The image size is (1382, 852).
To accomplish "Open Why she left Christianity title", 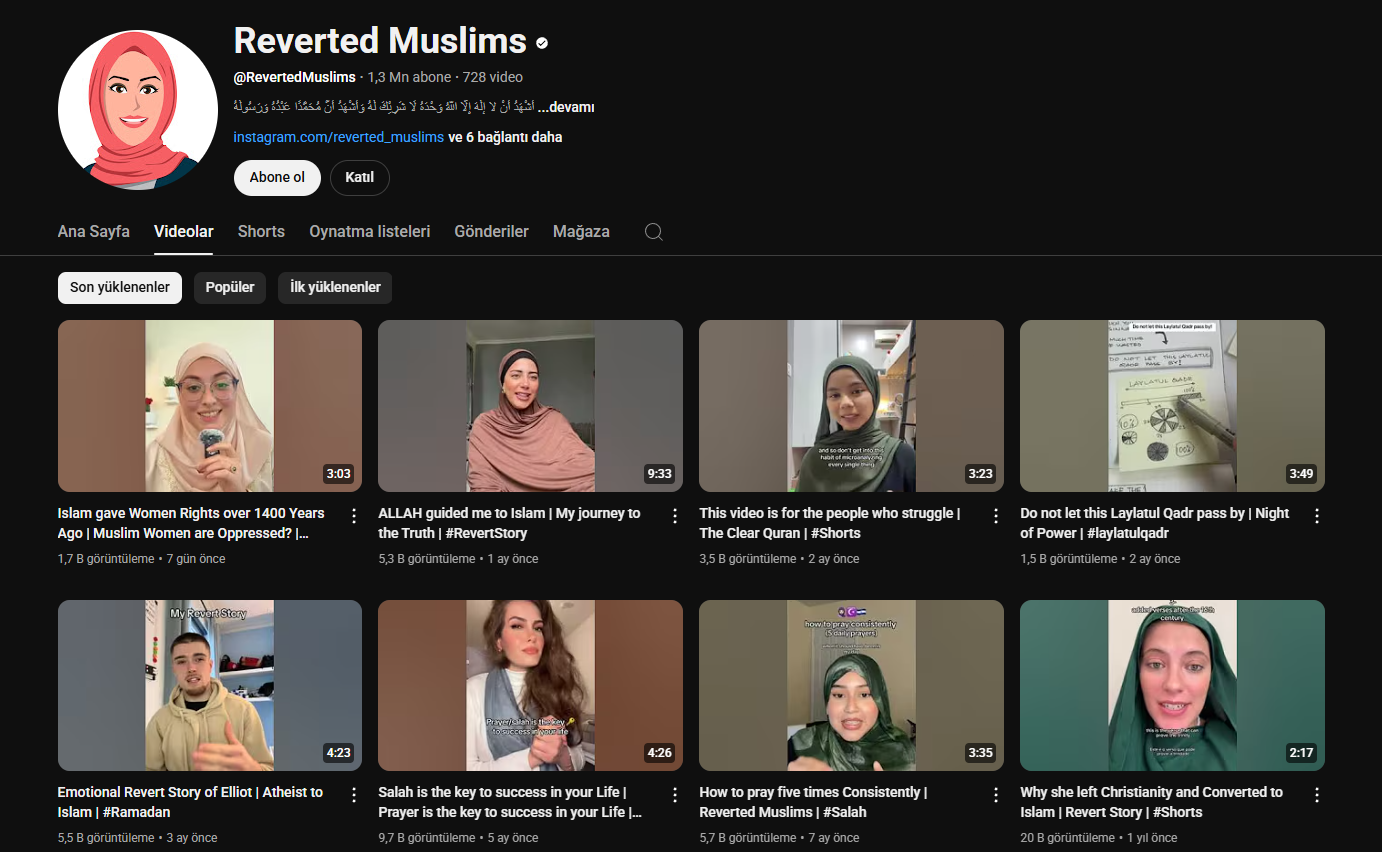I will pos(1152,802).
